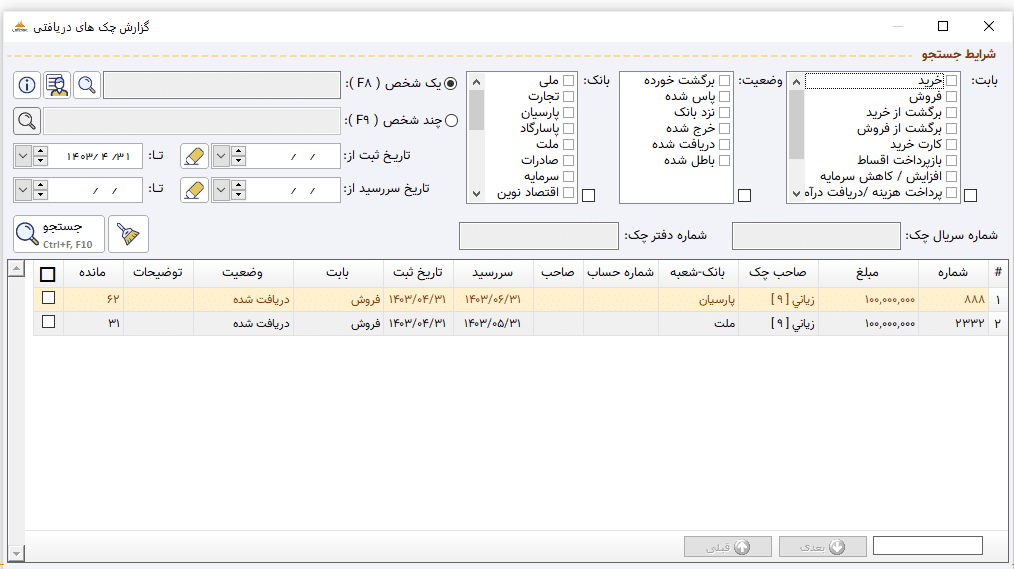
Task: Click magnifier icon for چند شخص field
Action: 27,121
